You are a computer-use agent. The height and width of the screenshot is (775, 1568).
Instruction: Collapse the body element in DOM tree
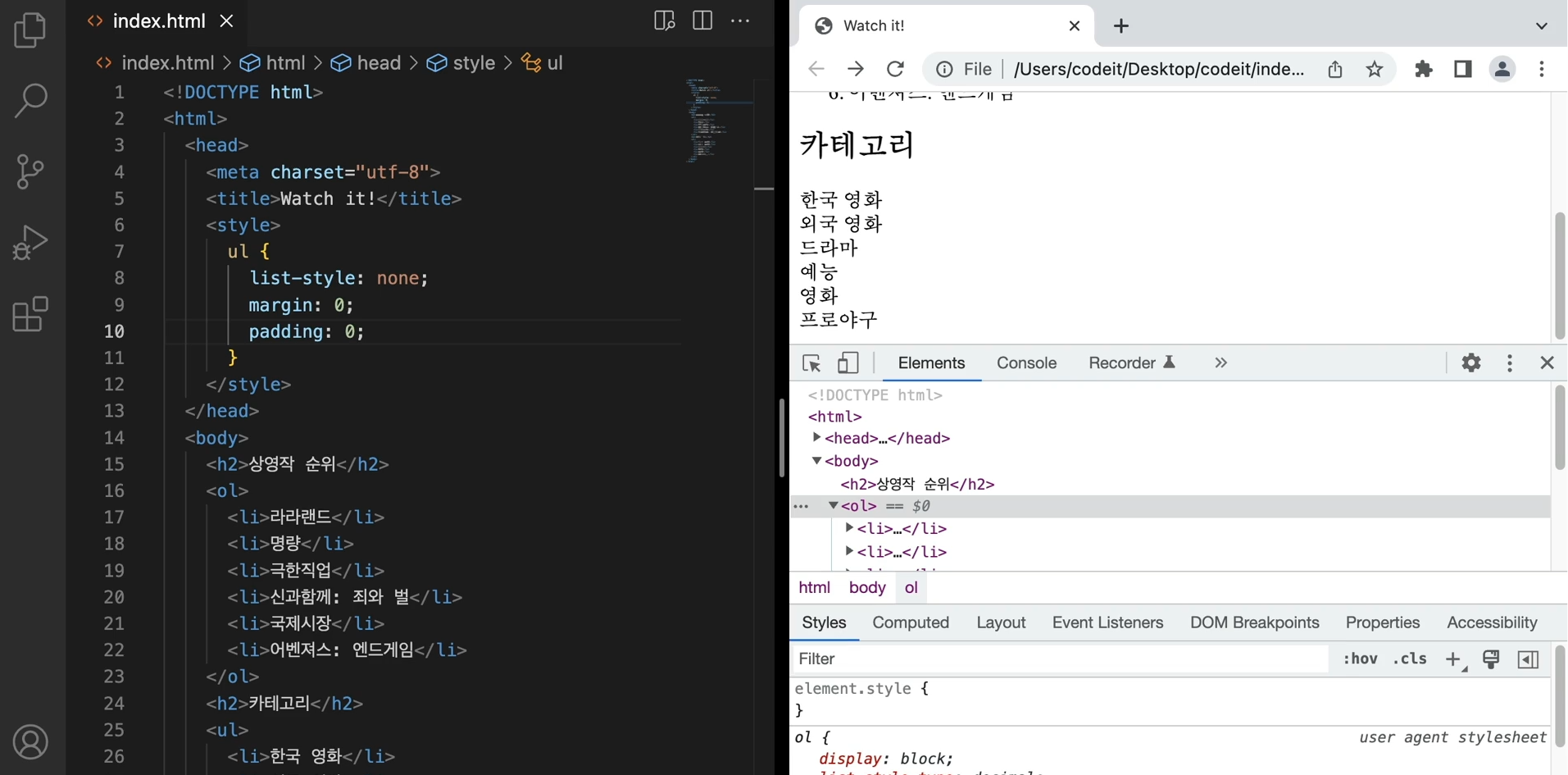[x=816, y=461]
